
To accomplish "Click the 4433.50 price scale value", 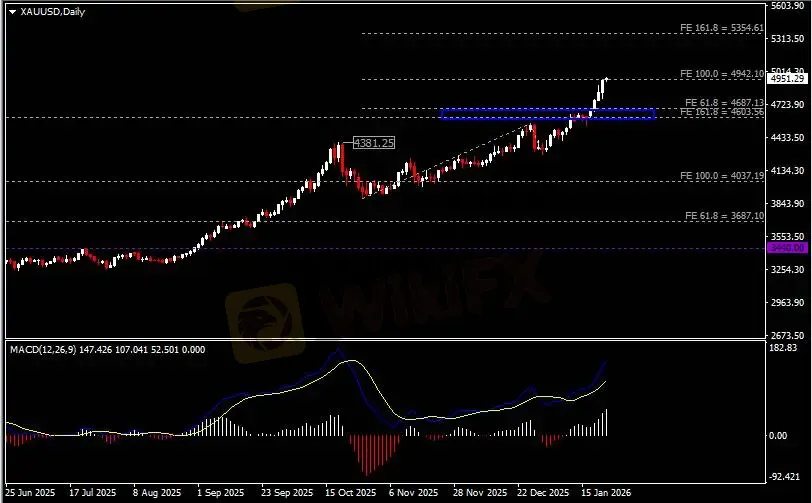I will click(x=788, y=137).
